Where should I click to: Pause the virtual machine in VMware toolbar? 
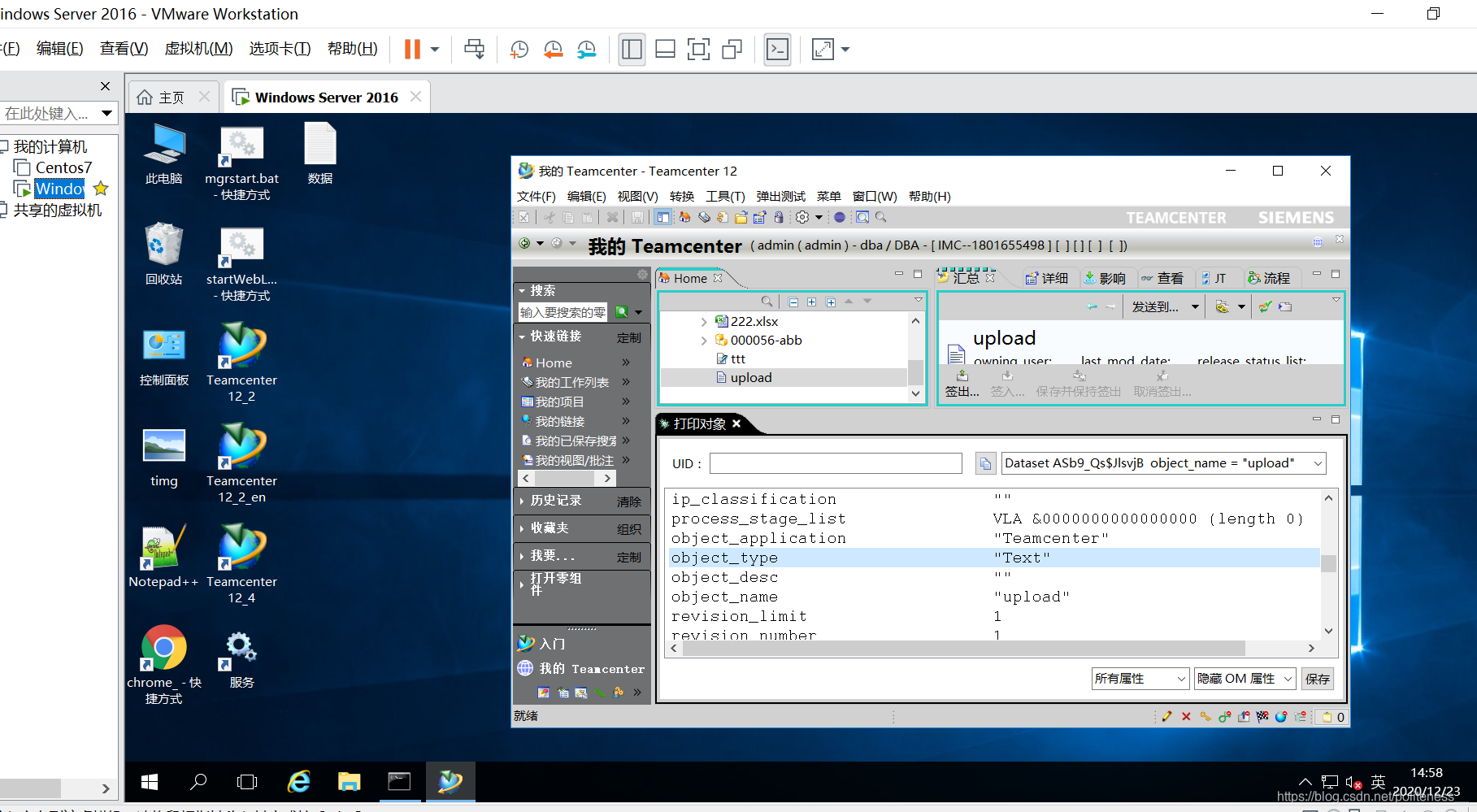click(x=412, y=50)
